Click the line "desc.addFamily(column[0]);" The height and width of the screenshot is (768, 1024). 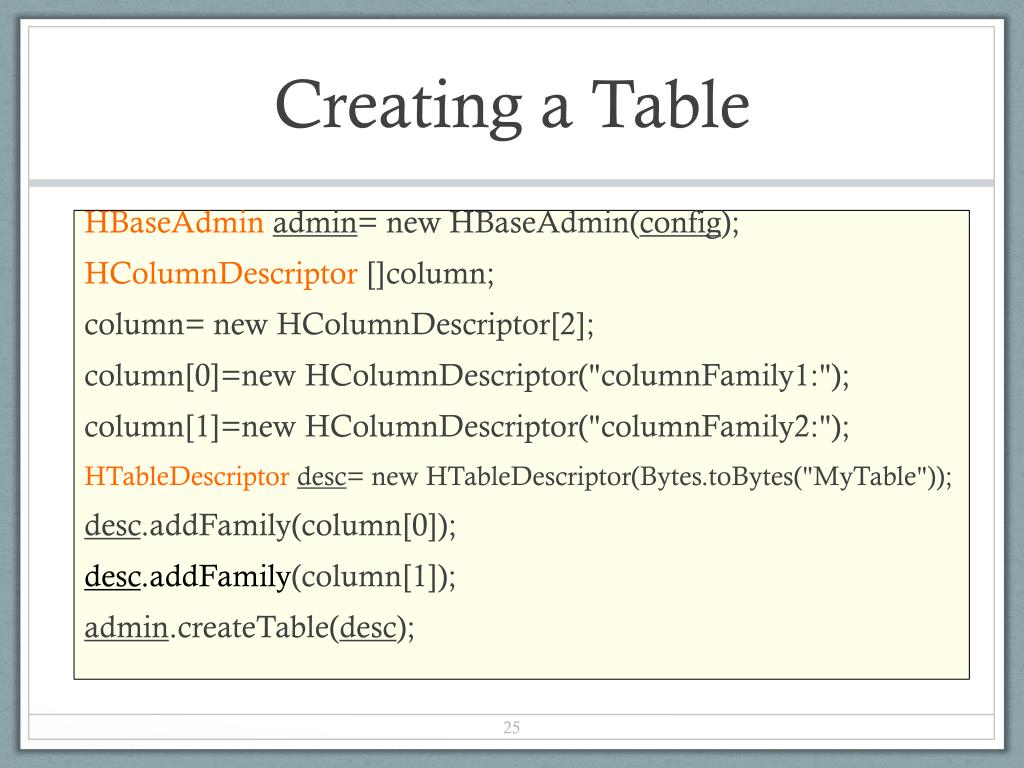tap(270, 526)
